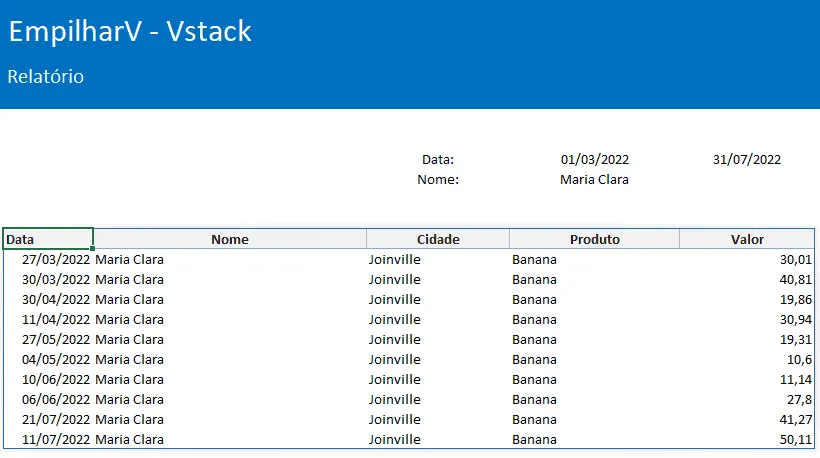
Task: Click the Nome: label cell
Action: click(x=438, y=179)
